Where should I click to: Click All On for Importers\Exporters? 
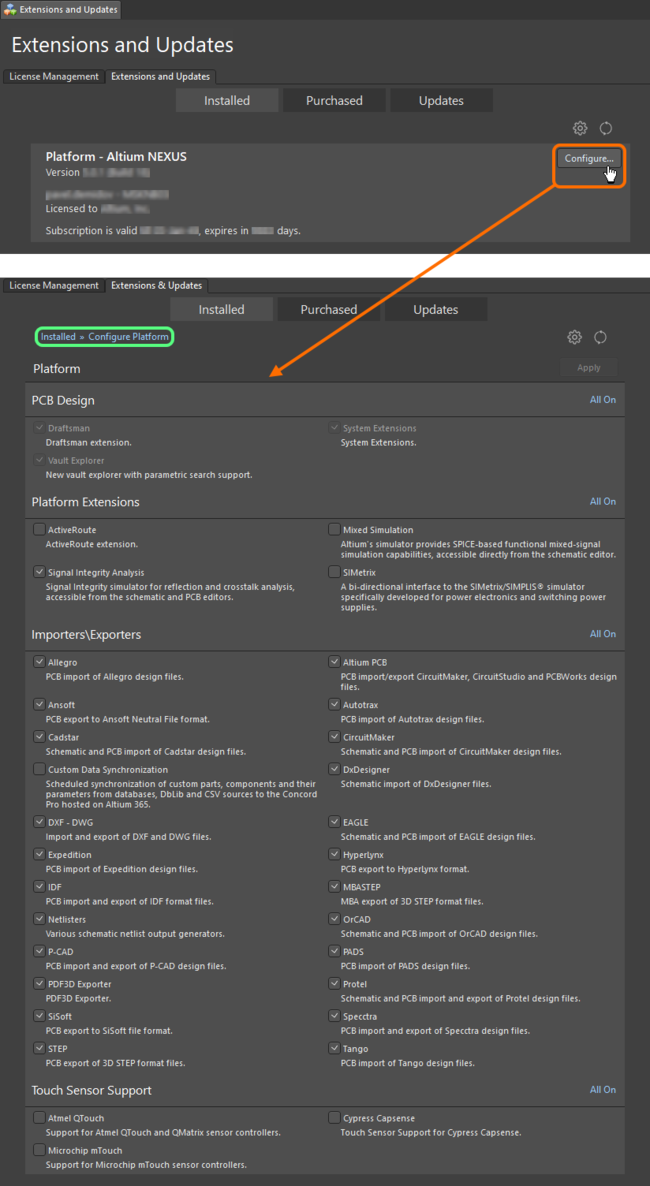[x=603, y=634]
